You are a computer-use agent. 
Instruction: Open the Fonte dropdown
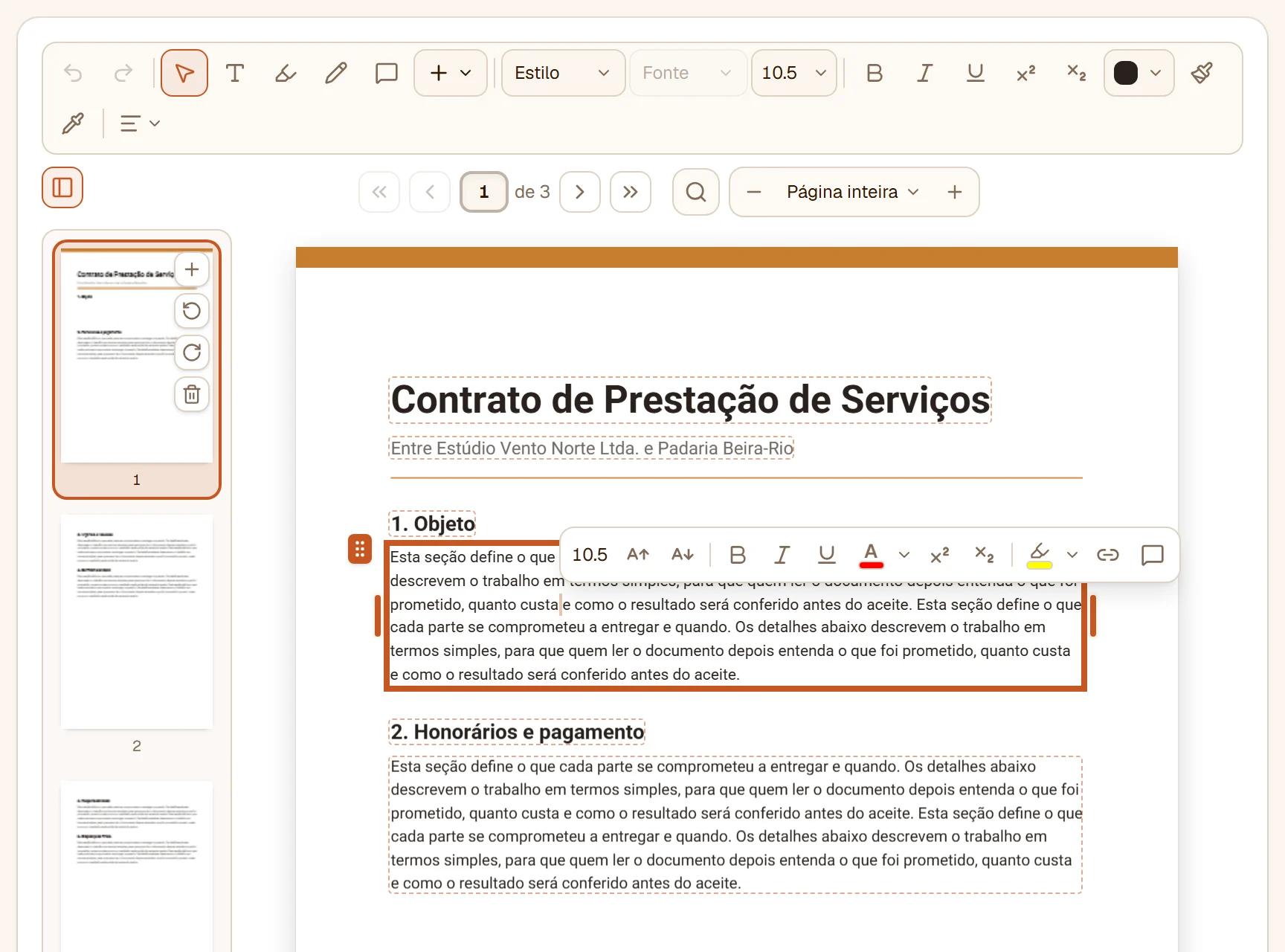pos(688,73)
